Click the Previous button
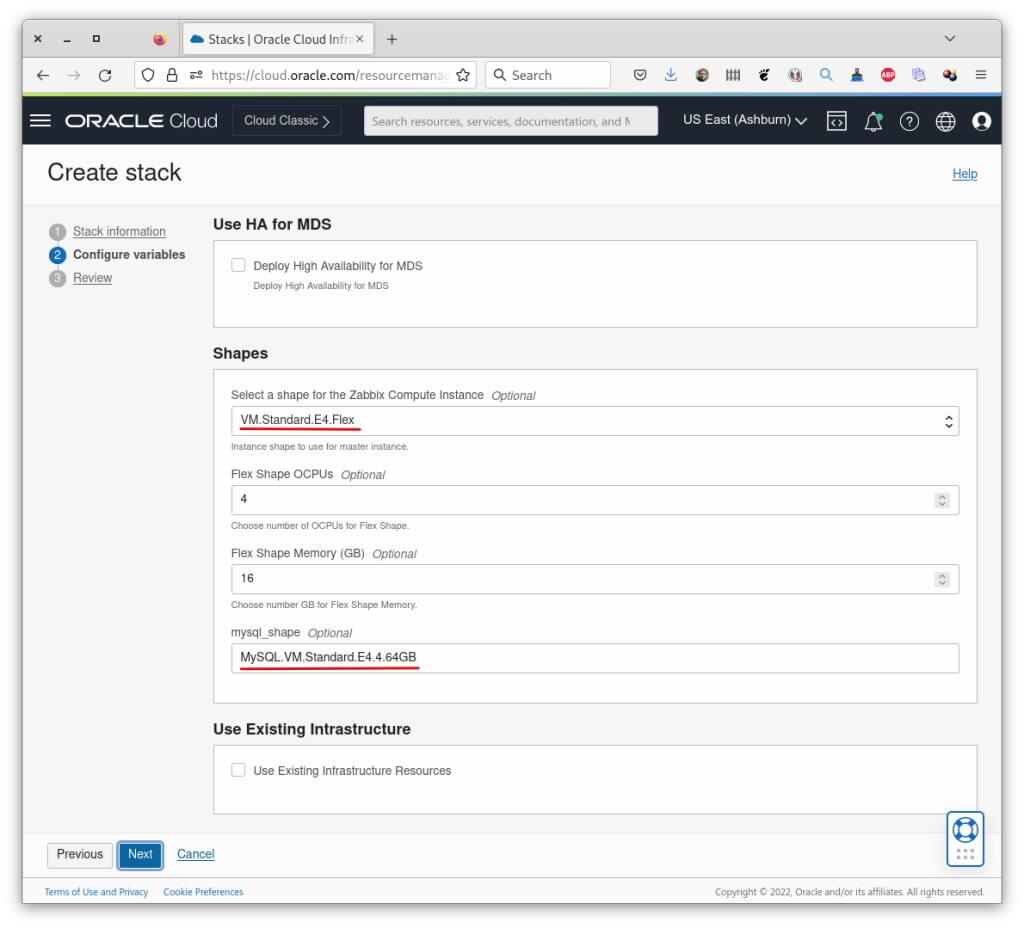 coord(80,855)
